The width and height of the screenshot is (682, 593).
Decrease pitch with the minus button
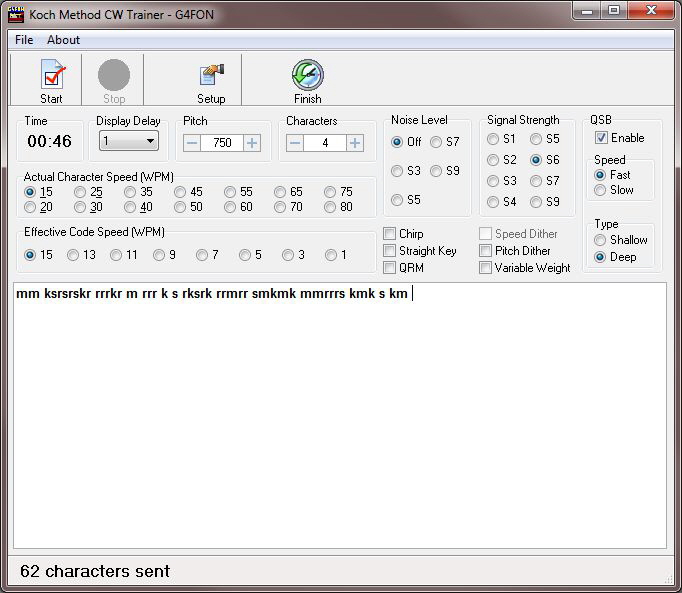tap(192, 143)
